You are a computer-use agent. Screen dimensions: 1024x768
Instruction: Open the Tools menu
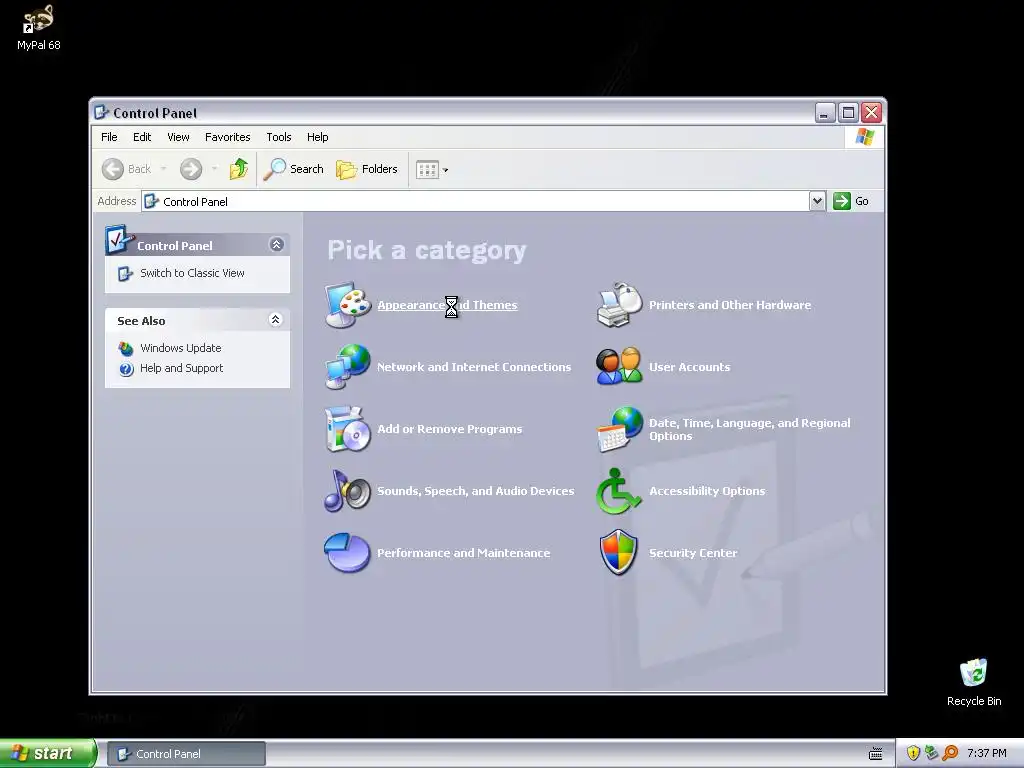click(278, 137)
